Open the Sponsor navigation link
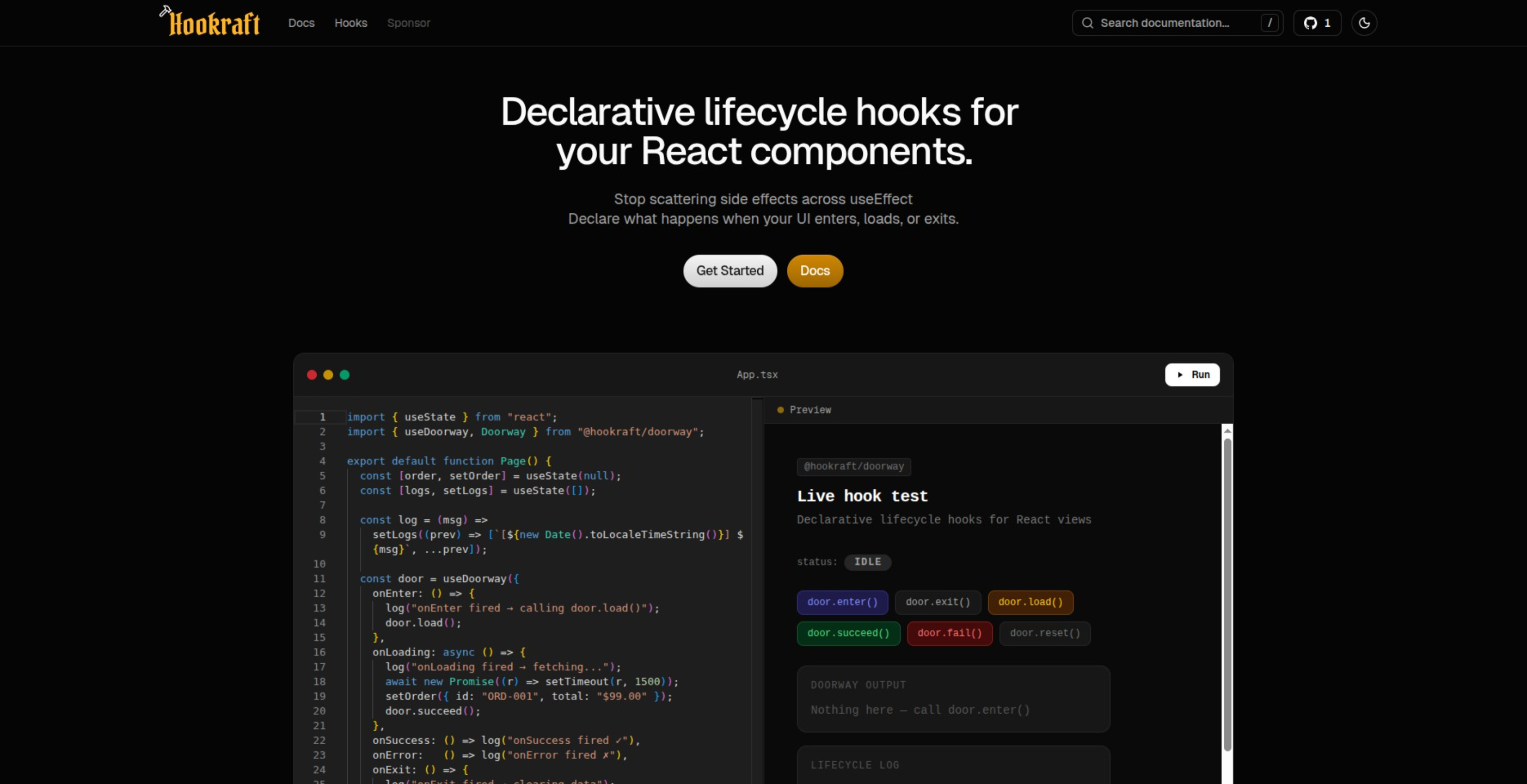This screenshot has width=1527, height=784. [408, 23]
